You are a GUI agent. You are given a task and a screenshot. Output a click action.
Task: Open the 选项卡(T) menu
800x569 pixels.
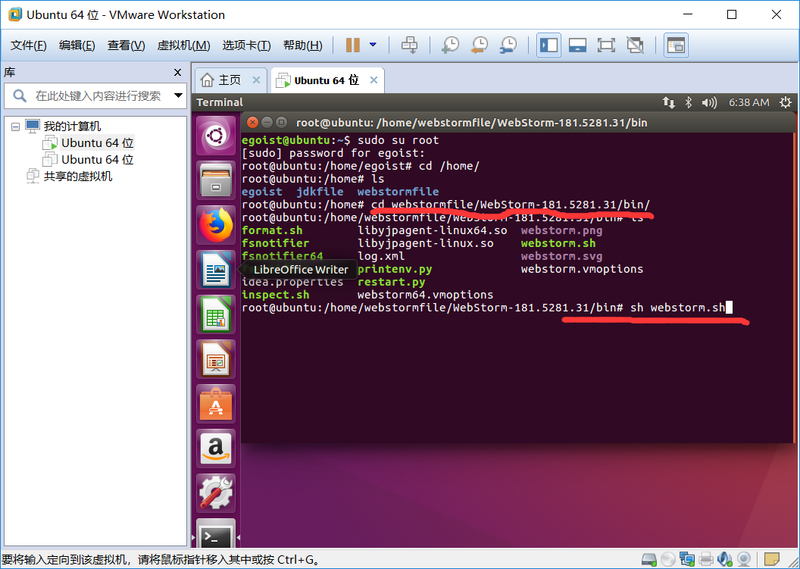point(246,45)
